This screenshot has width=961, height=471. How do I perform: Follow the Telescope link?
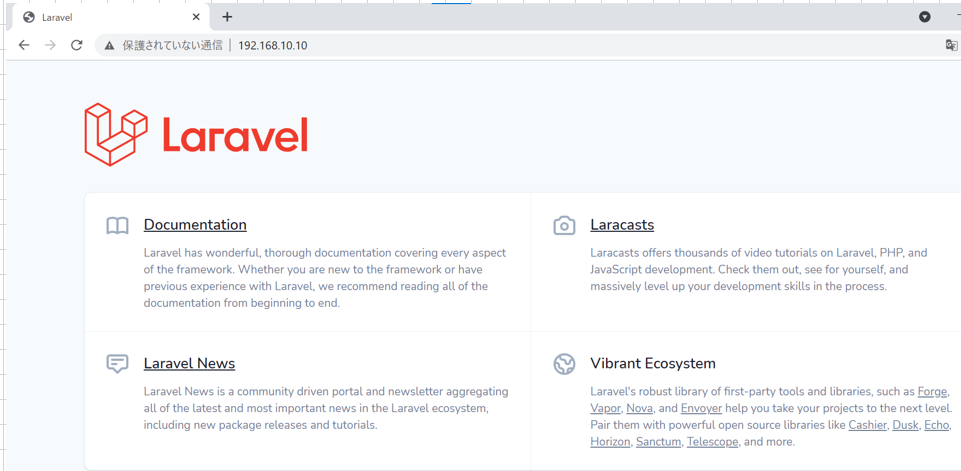713,441
